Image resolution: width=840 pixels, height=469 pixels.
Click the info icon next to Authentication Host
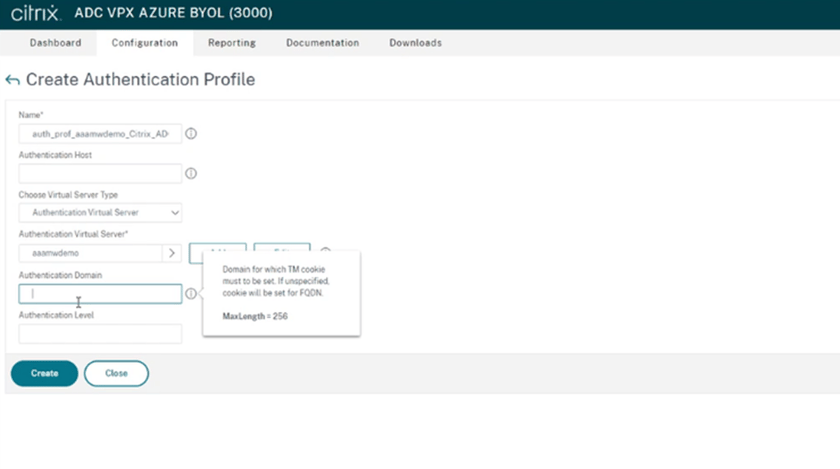tap(191, 173)
